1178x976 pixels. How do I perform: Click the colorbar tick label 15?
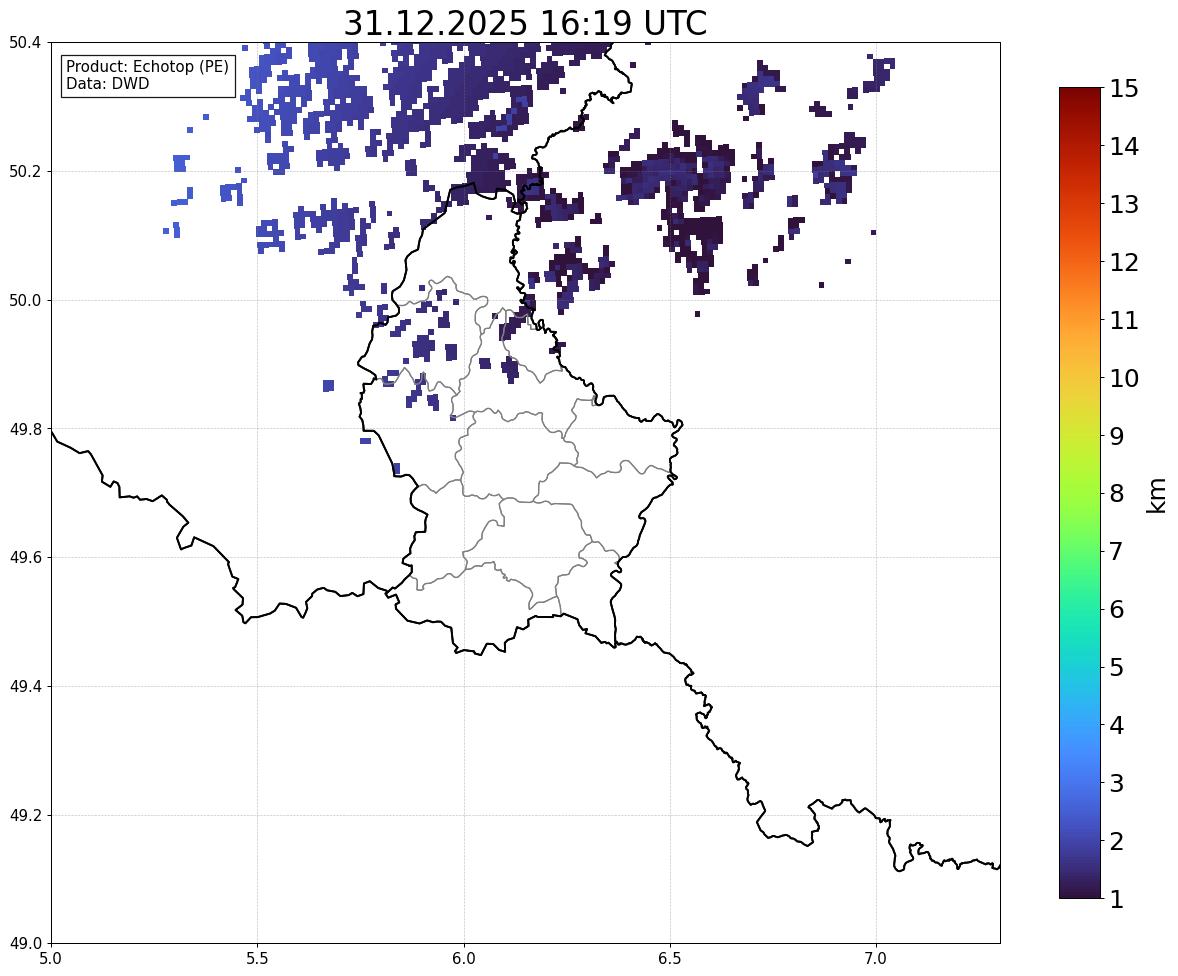click(x=1125, y=89)
